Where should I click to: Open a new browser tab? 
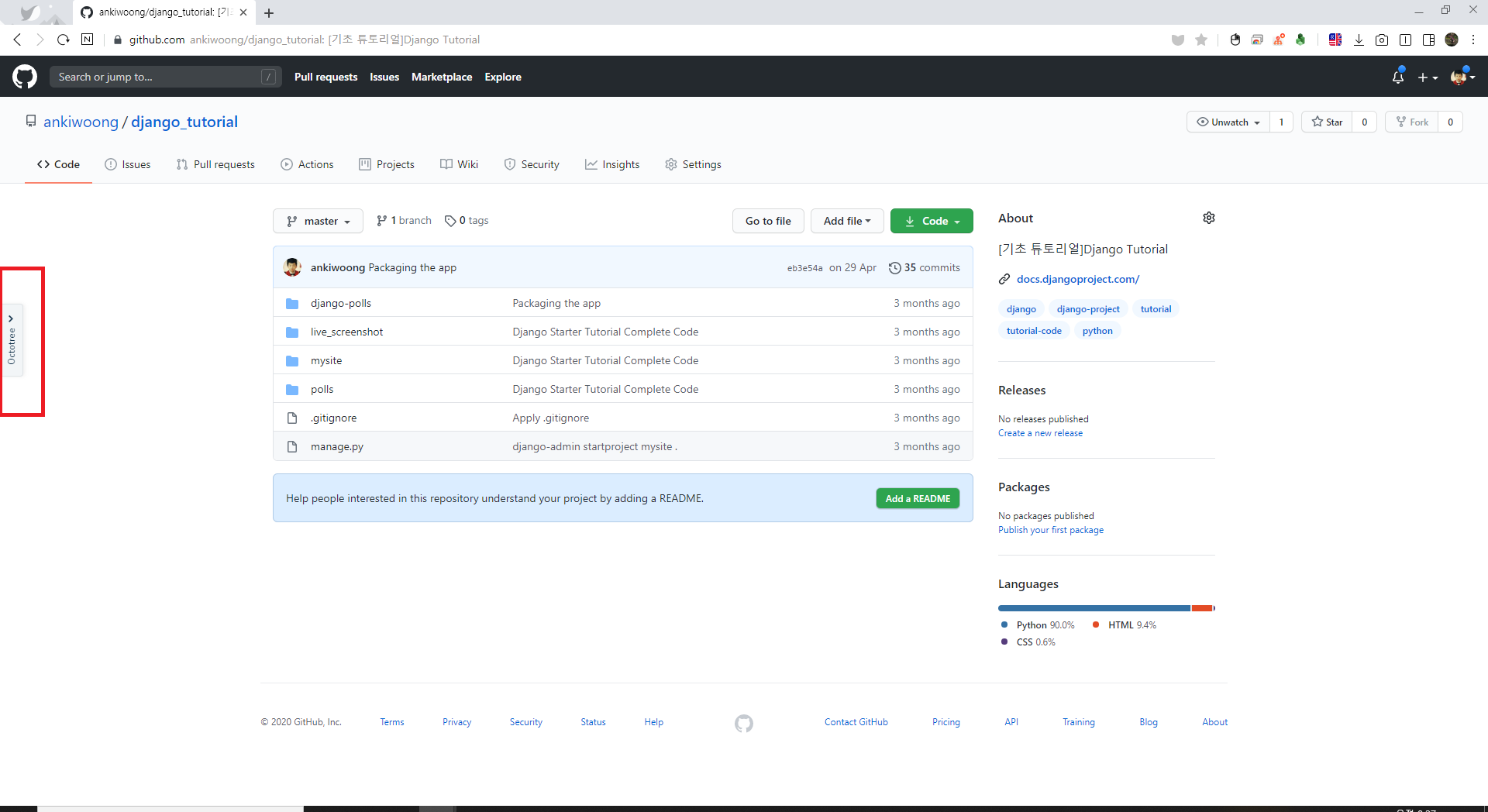(x=269, y=12)
